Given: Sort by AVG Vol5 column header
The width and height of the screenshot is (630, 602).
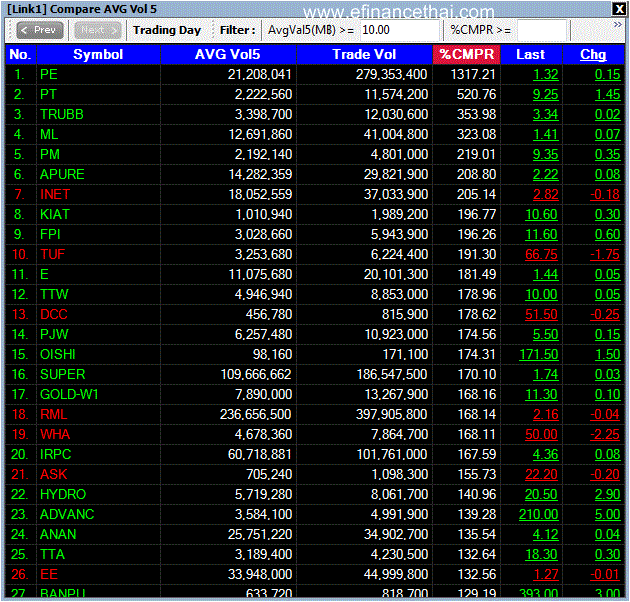Looking at the screenshot, I should tap(228, 54).
